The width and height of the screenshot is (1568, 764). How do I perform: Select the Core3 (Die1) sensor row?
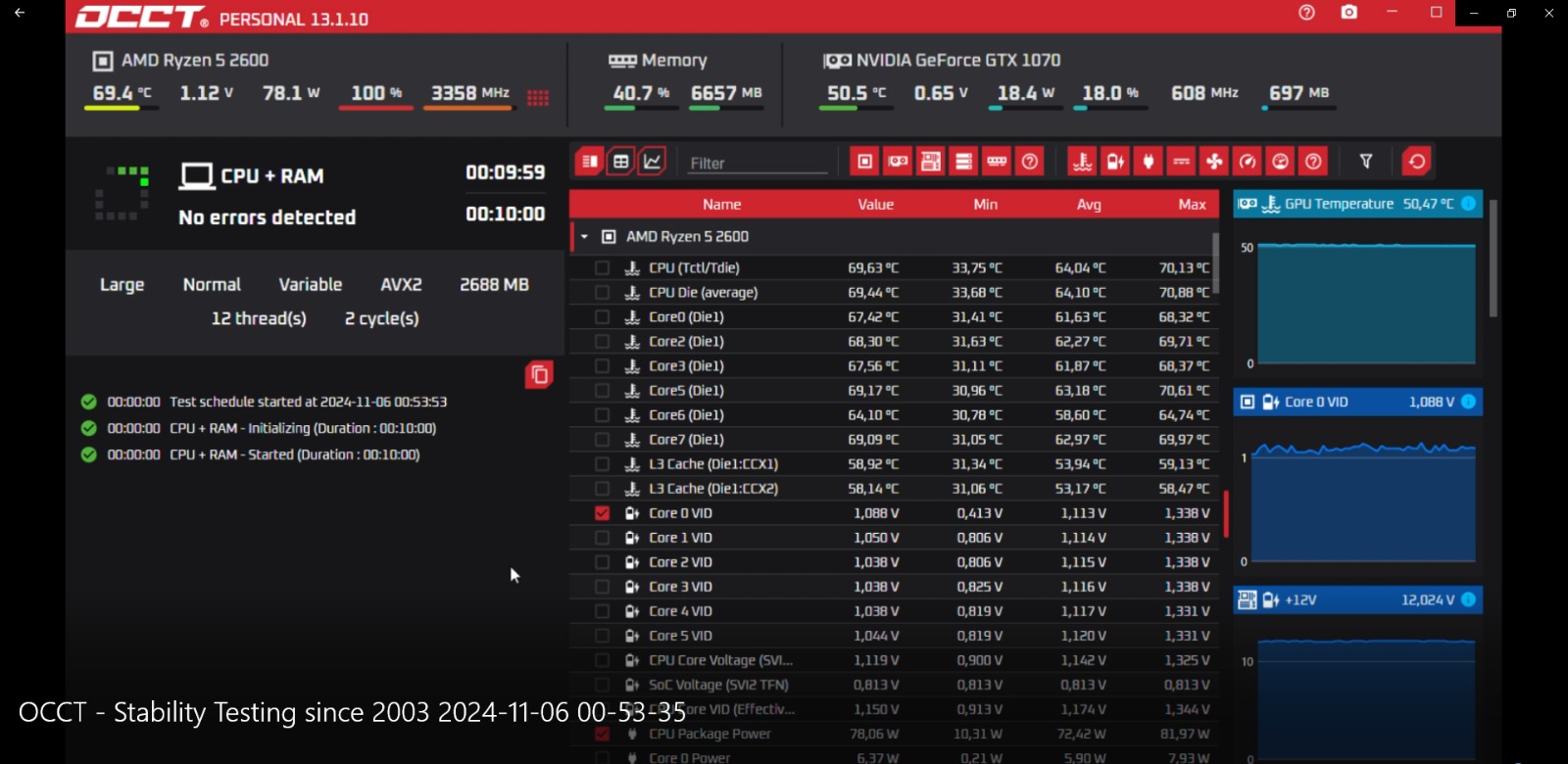895,365
